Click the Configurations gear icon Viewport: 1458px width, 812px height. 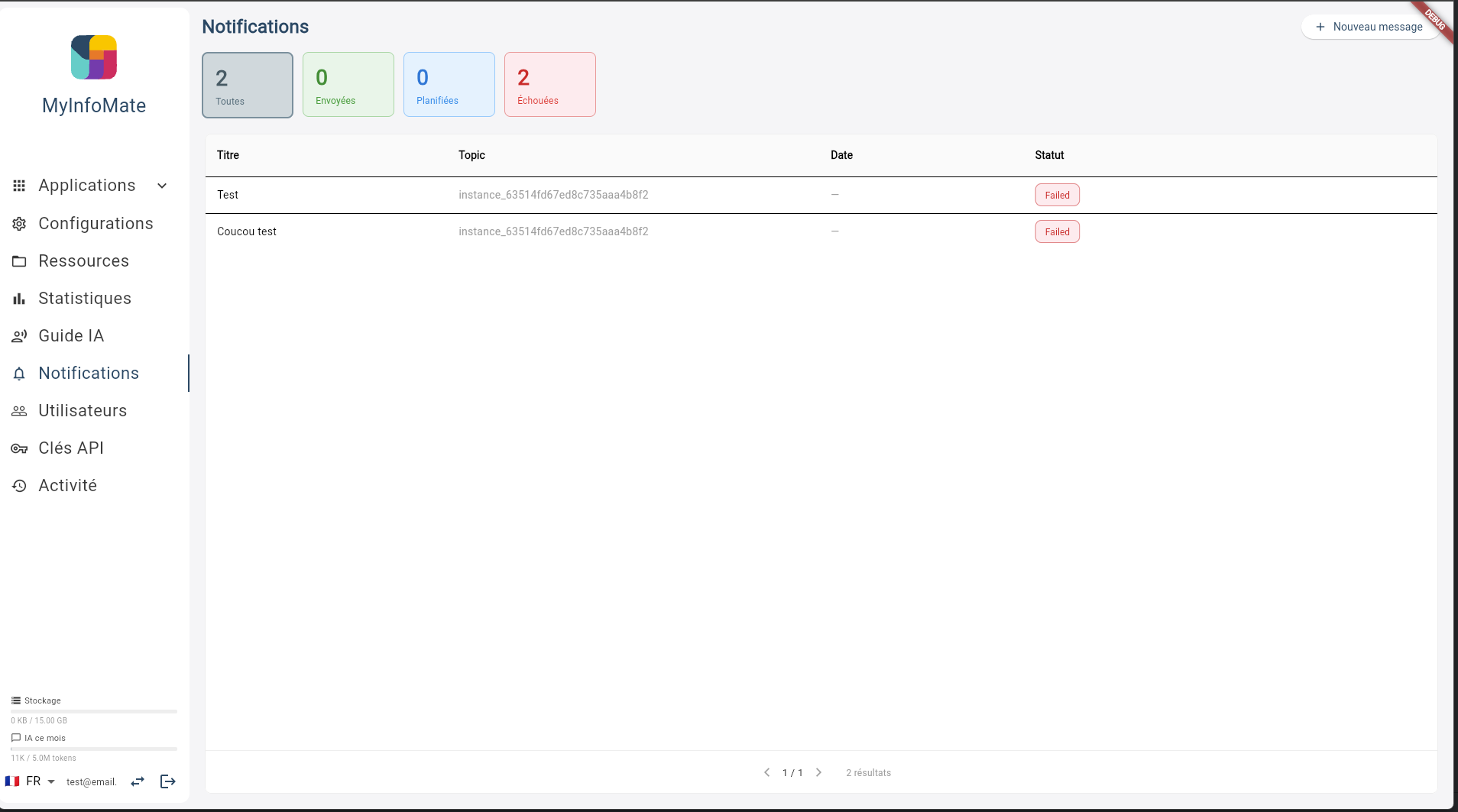(x=19, y=224)
